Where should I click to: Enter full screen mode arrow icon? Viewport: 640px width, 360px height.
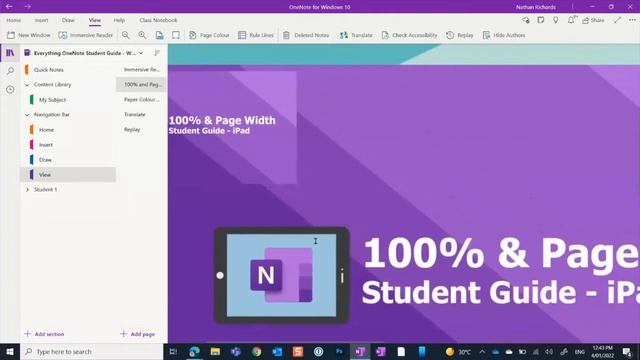(x=618, y=20)
